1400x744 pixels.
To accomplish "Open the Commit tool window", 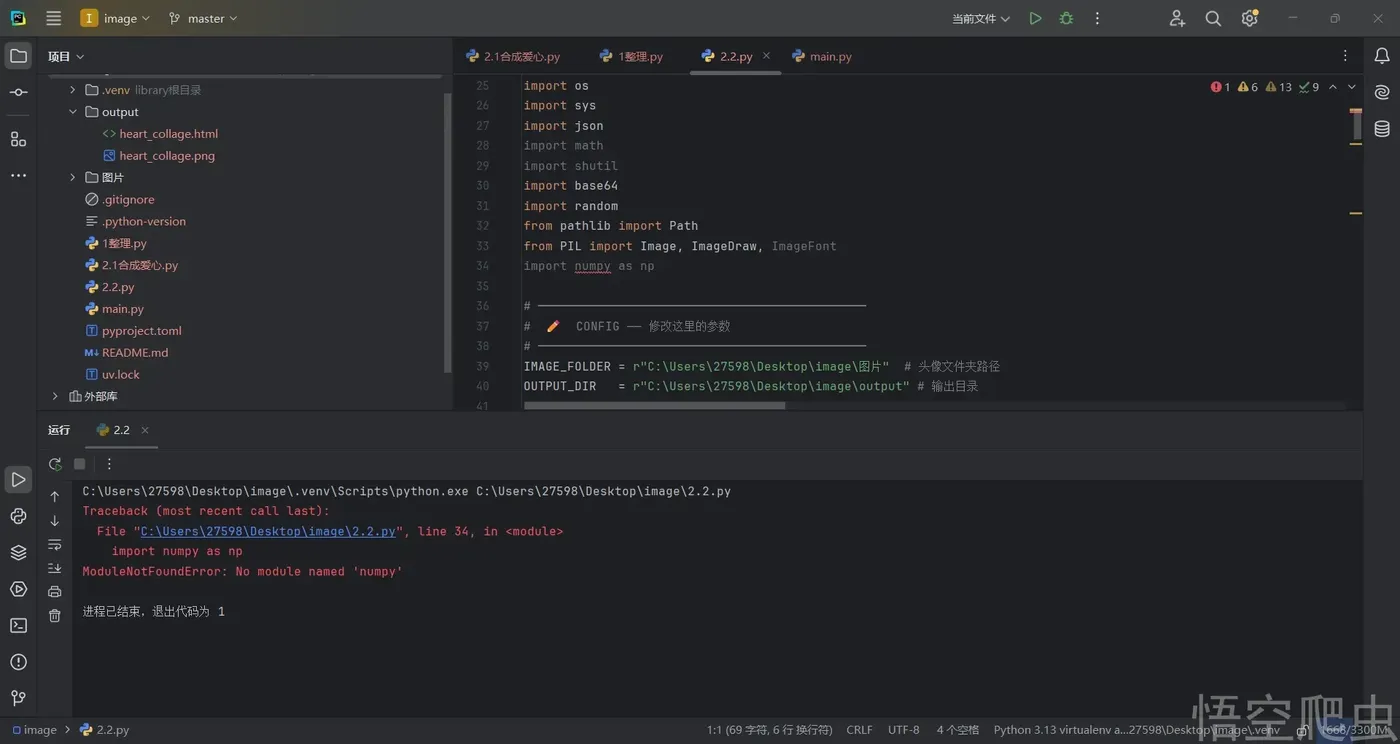I will click(18, 92).
